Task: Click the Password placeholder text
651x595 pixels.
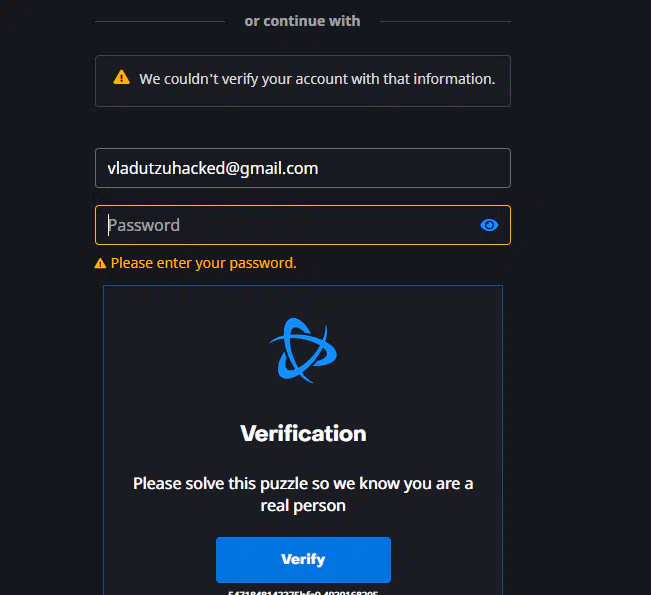Action: 144,225
